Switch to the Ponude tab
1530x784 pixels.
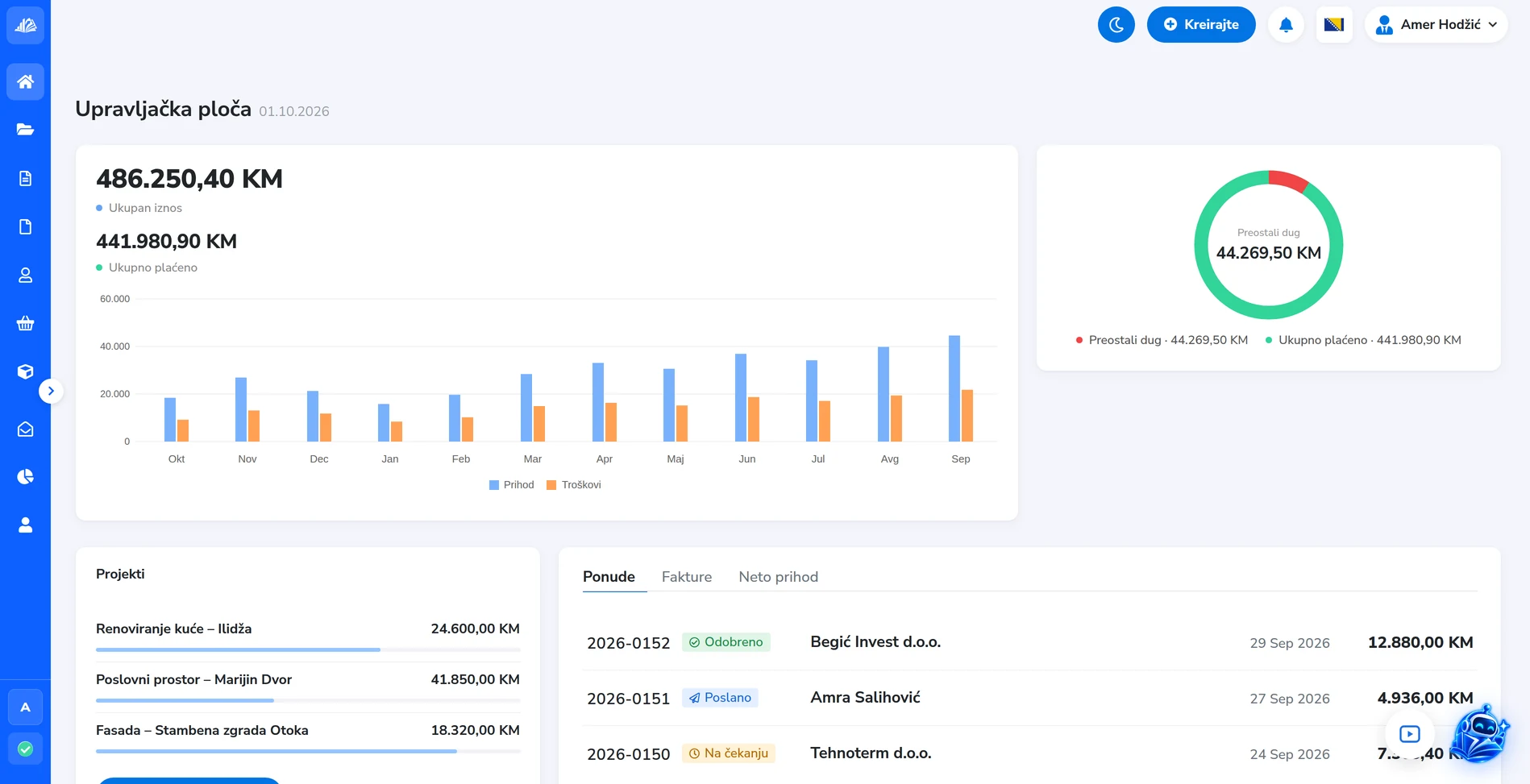609,577
